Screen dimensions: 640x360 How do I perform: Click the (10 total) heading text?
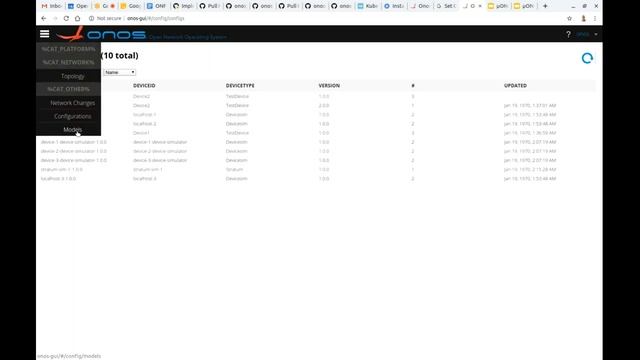(120, 56)
